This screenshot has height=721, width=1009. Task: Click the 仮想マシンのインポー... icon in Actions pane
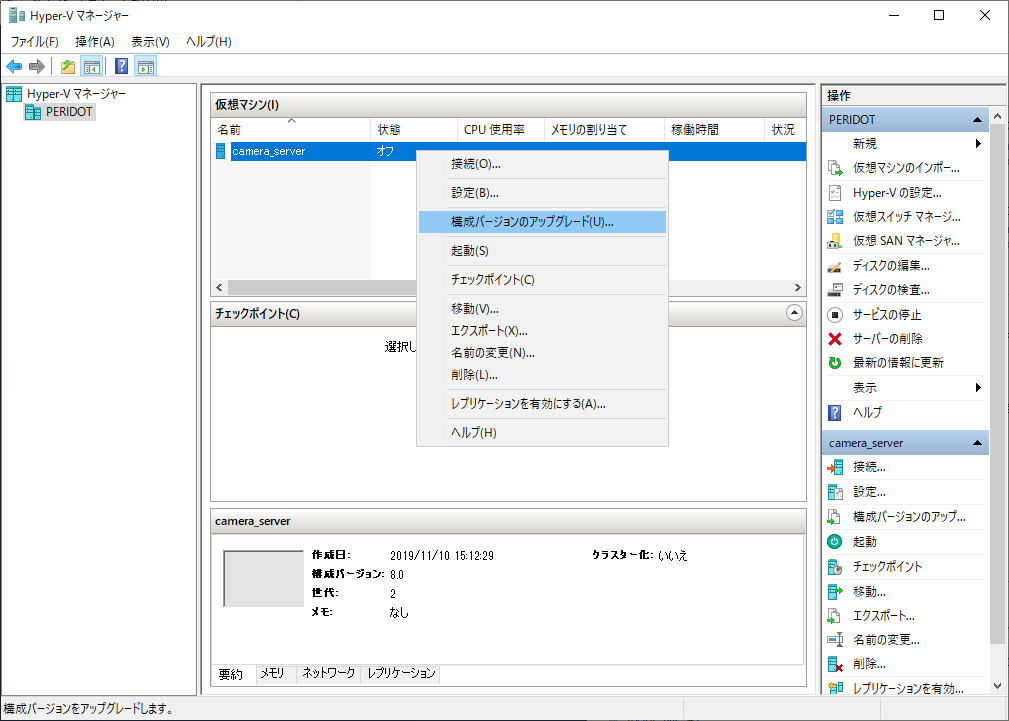click(835, 168)
